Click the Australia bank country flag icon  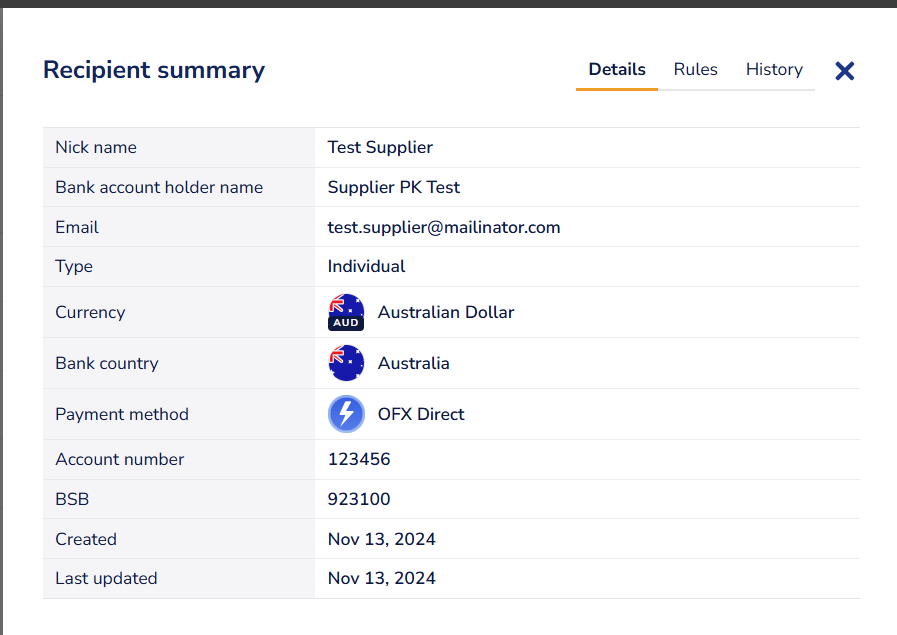(x=346, y=363)
